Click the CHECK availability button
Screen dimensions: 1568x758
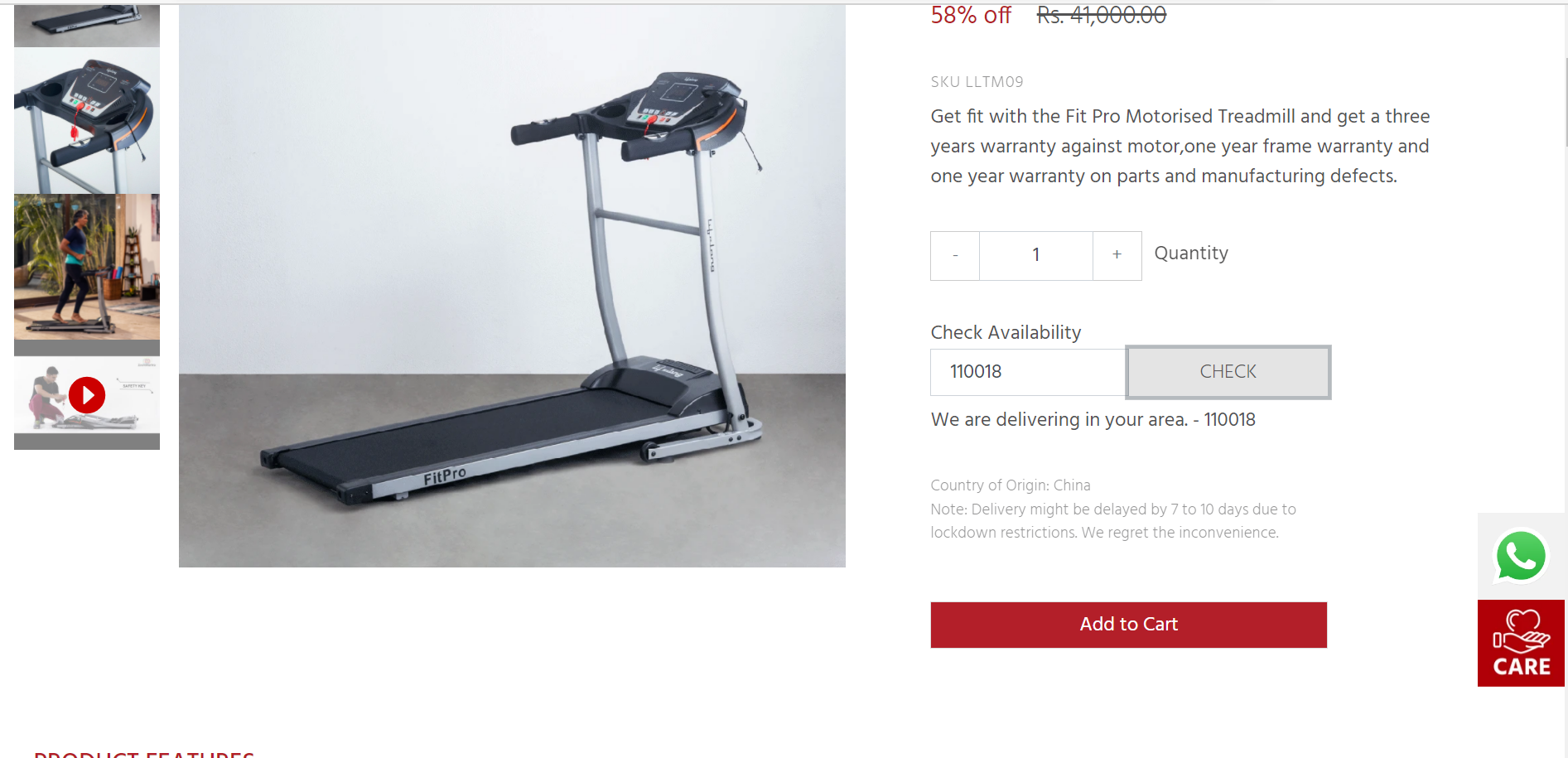coord(1228,372)
